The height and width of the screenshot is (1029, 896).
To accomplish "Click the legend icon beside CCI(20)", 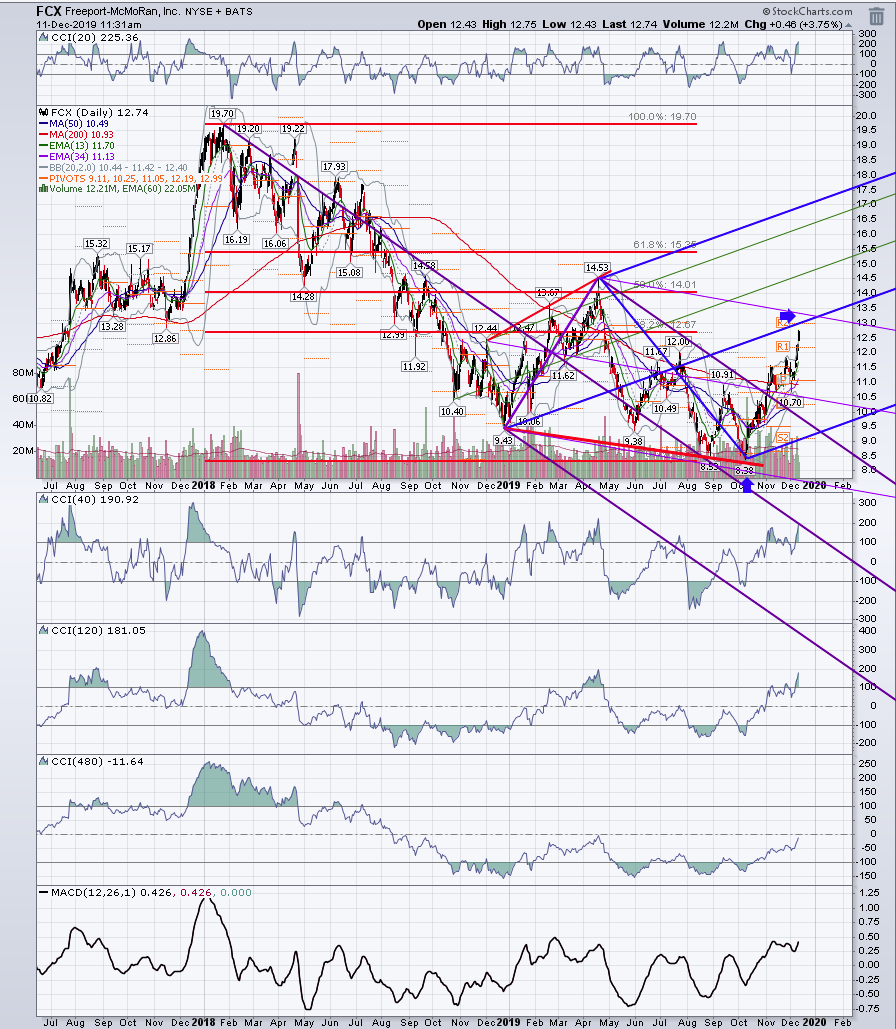I will [x=44, y=38].
